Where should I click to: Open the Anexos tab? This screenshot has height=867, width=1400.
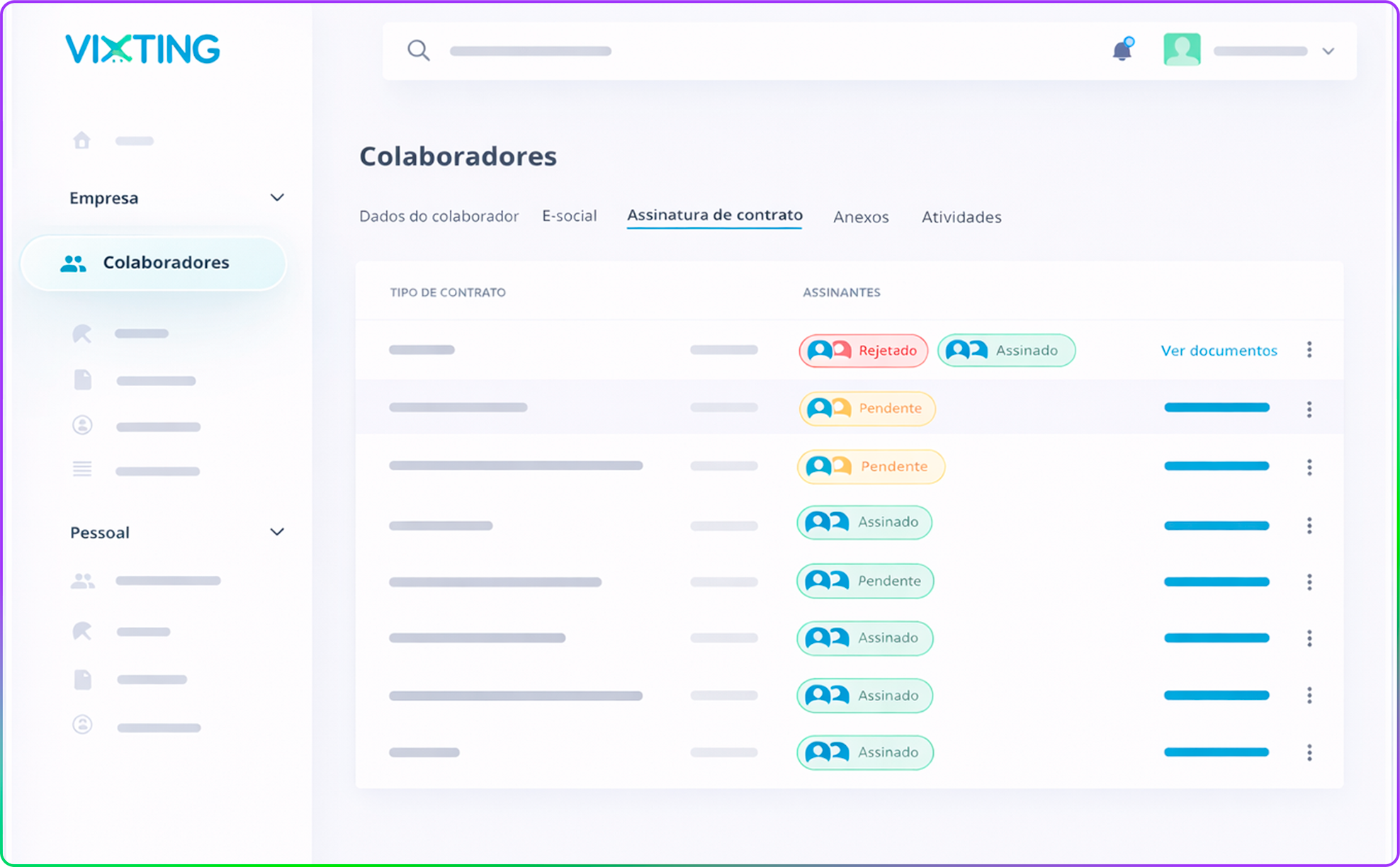coord(860,217)
